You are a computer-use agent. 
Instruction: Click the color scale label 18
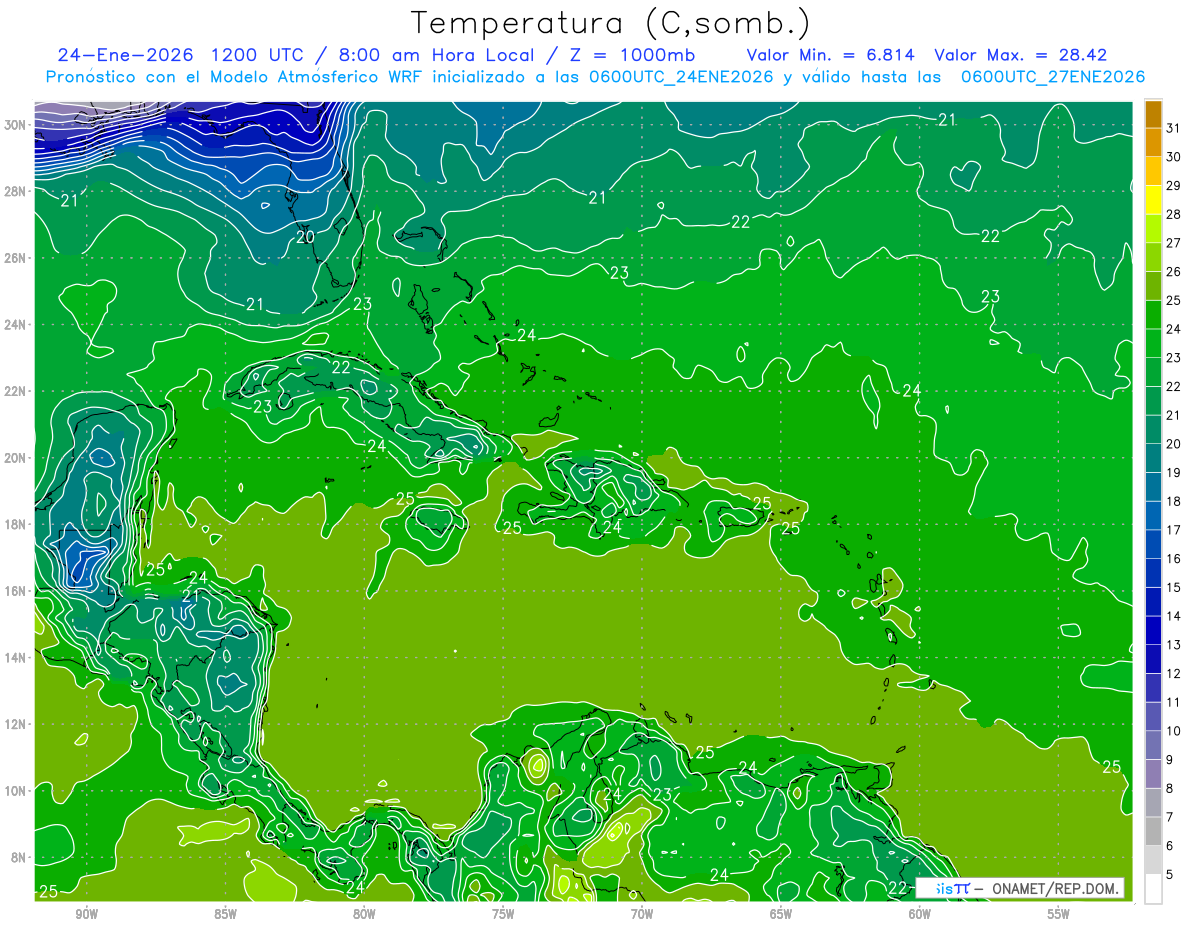pos(1173,500)
